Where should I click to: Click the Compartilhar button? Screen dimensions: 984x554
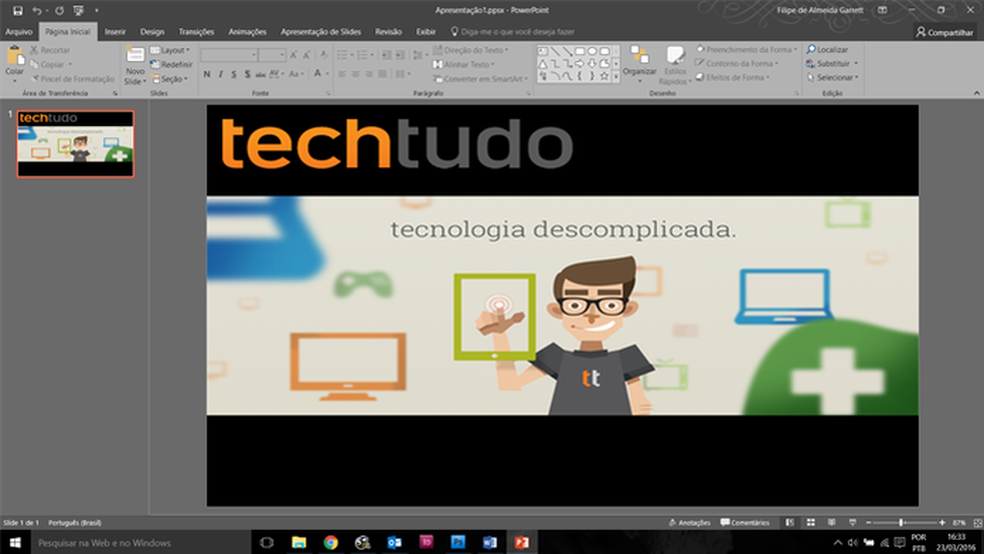click(x=944, y=32)
